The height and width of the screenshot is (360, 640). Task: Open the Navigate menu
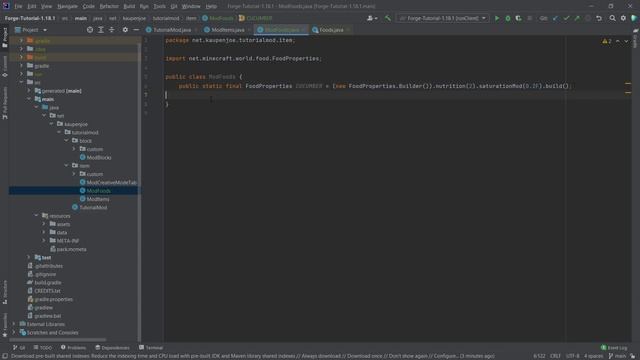(67, 7)
